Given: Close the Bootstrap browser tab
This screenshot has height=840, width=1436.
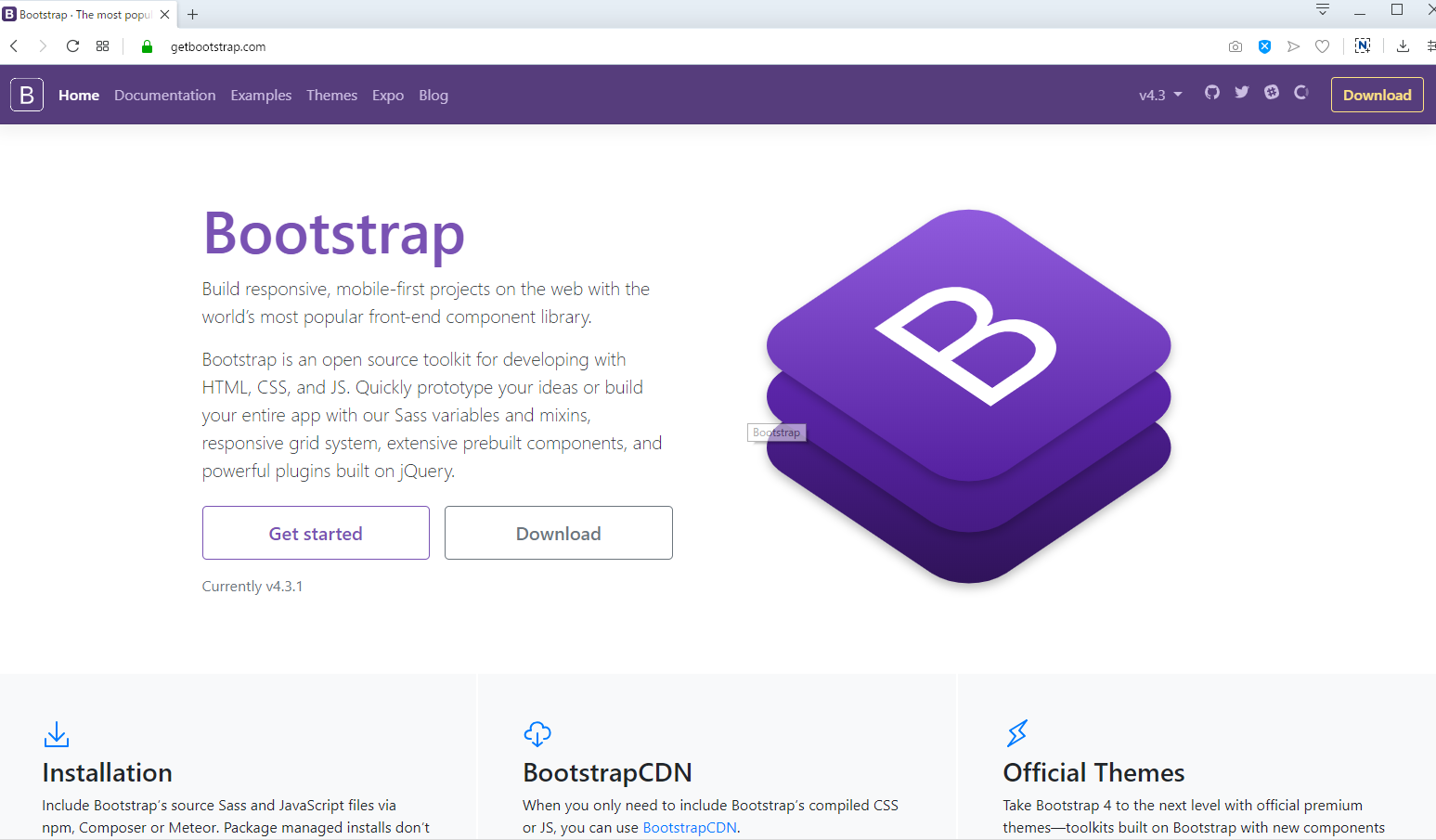Looking at the screenshot, I should (x=165, y=15).
